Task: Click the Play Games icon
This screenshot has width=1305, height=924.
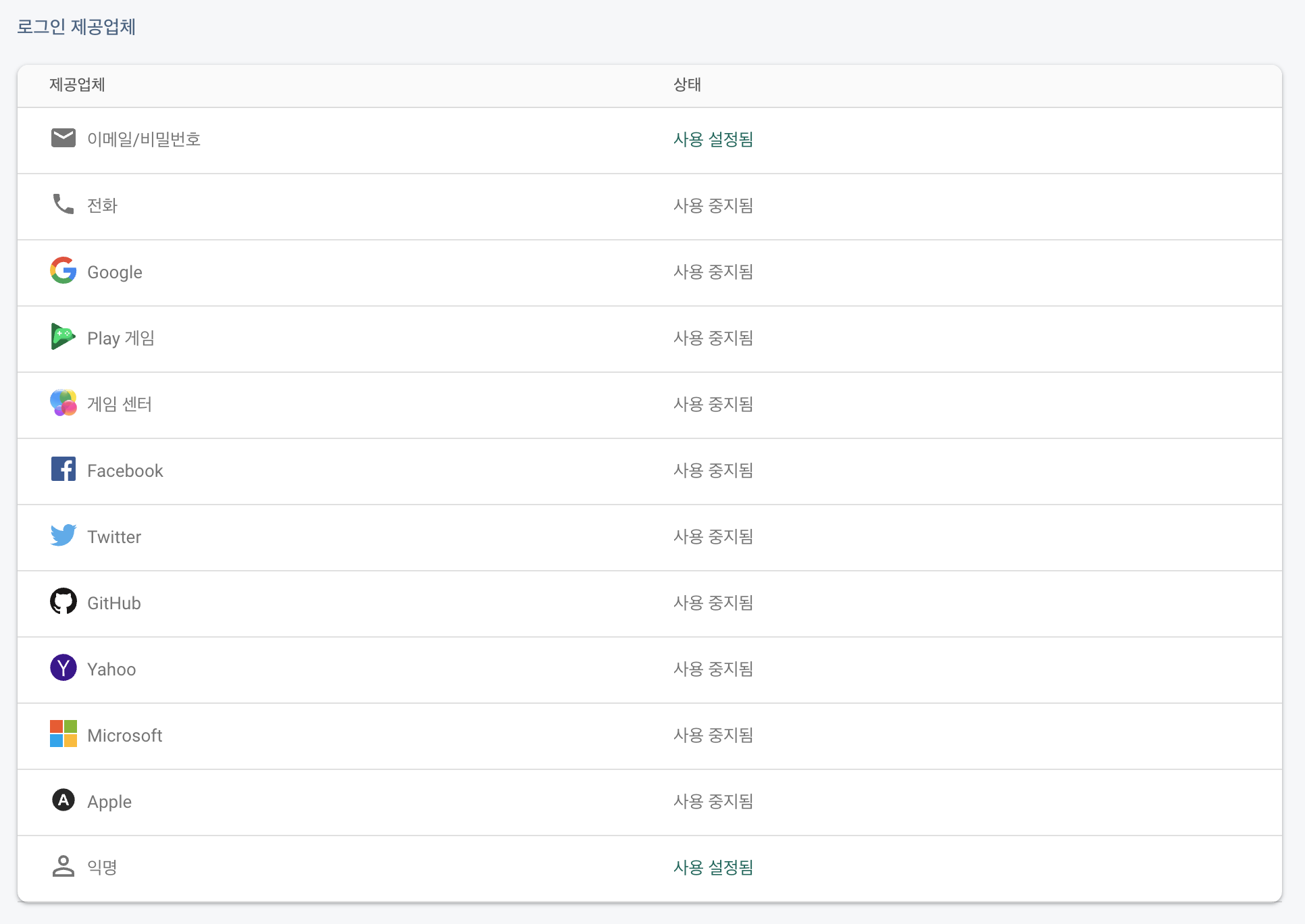Action: click(63, 336)
